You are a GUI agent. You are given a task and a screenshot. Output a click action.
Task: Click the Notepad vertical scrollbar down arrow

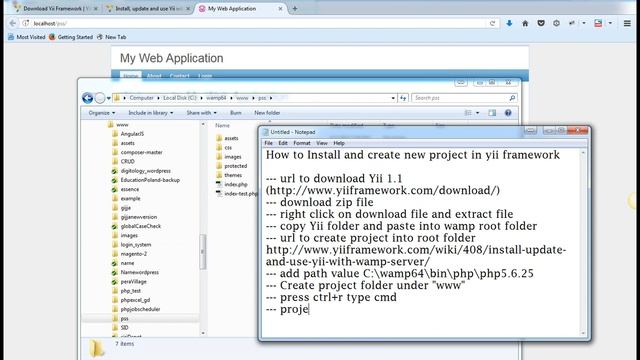tap(583, 333)
